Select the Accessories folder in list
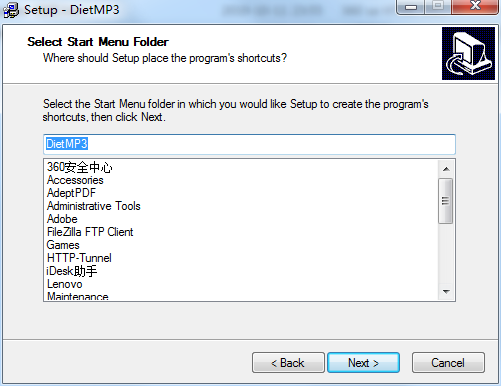 tap(75, 180)
